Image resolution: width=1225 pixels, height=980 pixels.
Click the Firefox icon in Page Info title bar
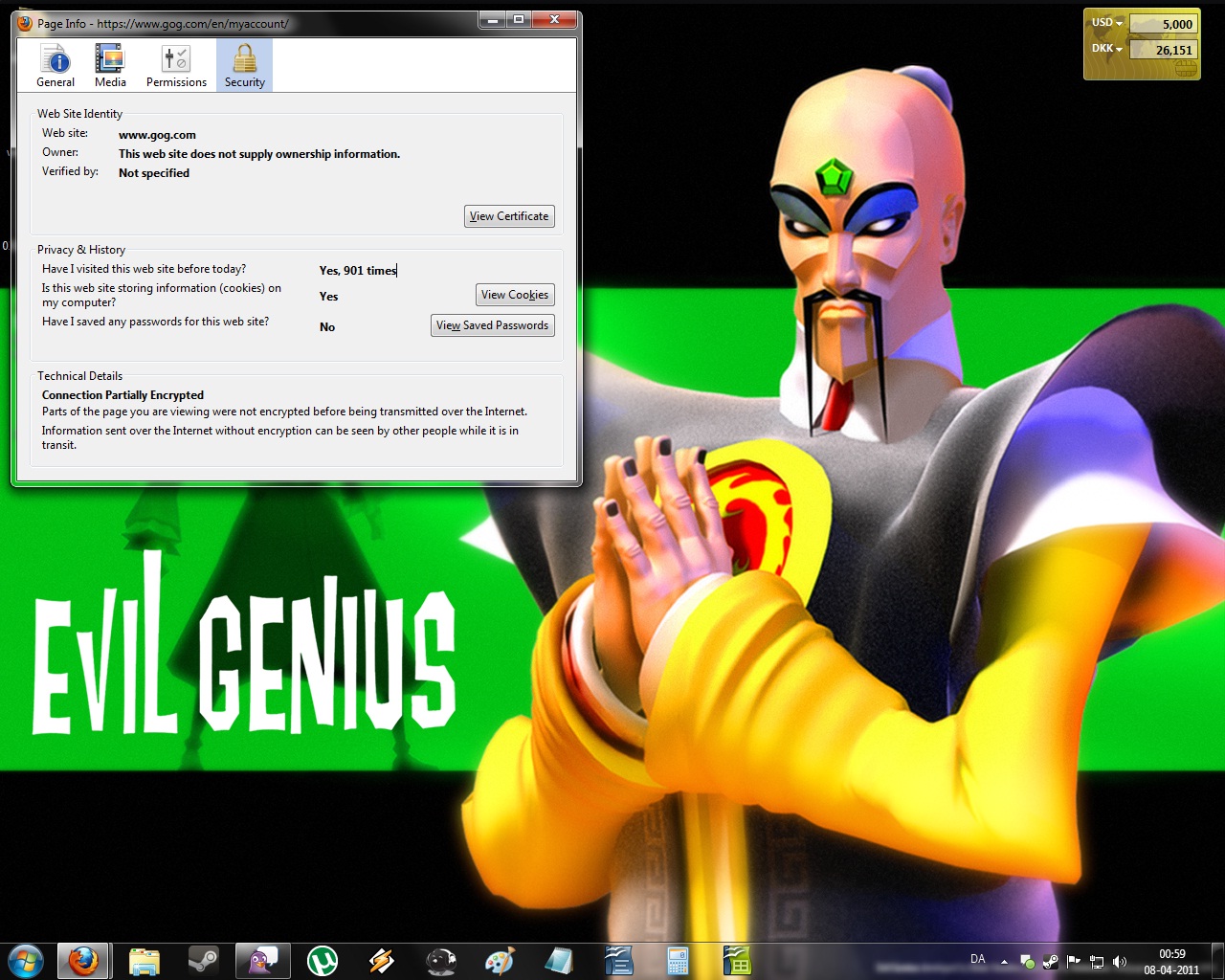pyautogui.click(x=25, y=23)
